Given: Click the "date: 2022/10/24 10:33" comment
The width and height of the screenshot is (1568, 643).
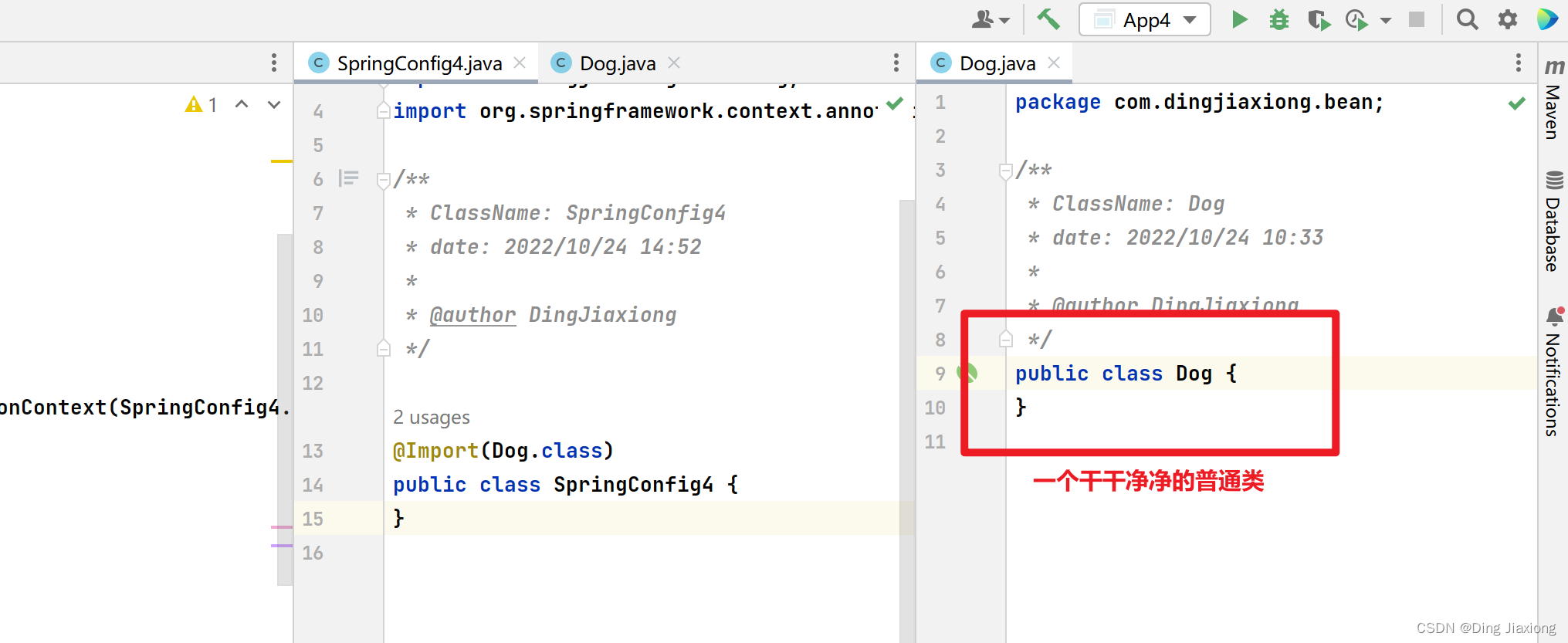Looking at the screenshot, I should (x=1188, y=238).
